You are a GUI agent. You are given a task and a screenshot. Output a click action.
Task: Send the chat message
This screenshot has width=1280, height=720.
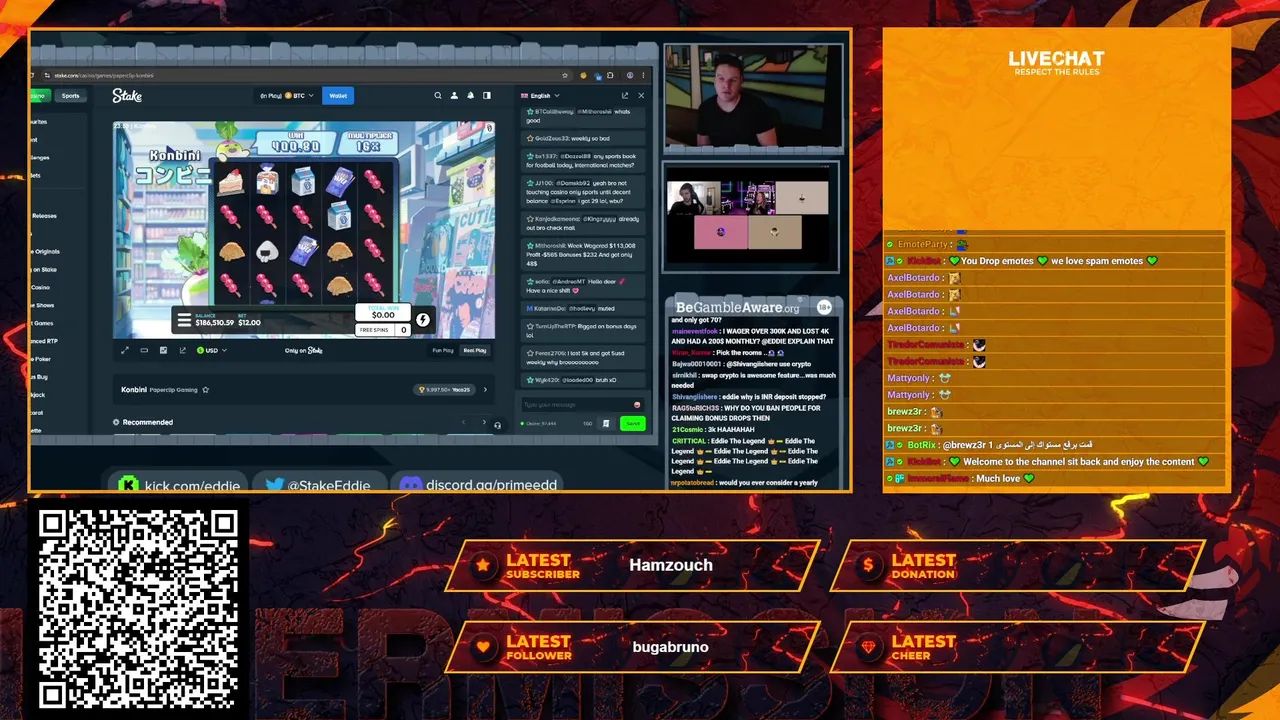[632, 424]
